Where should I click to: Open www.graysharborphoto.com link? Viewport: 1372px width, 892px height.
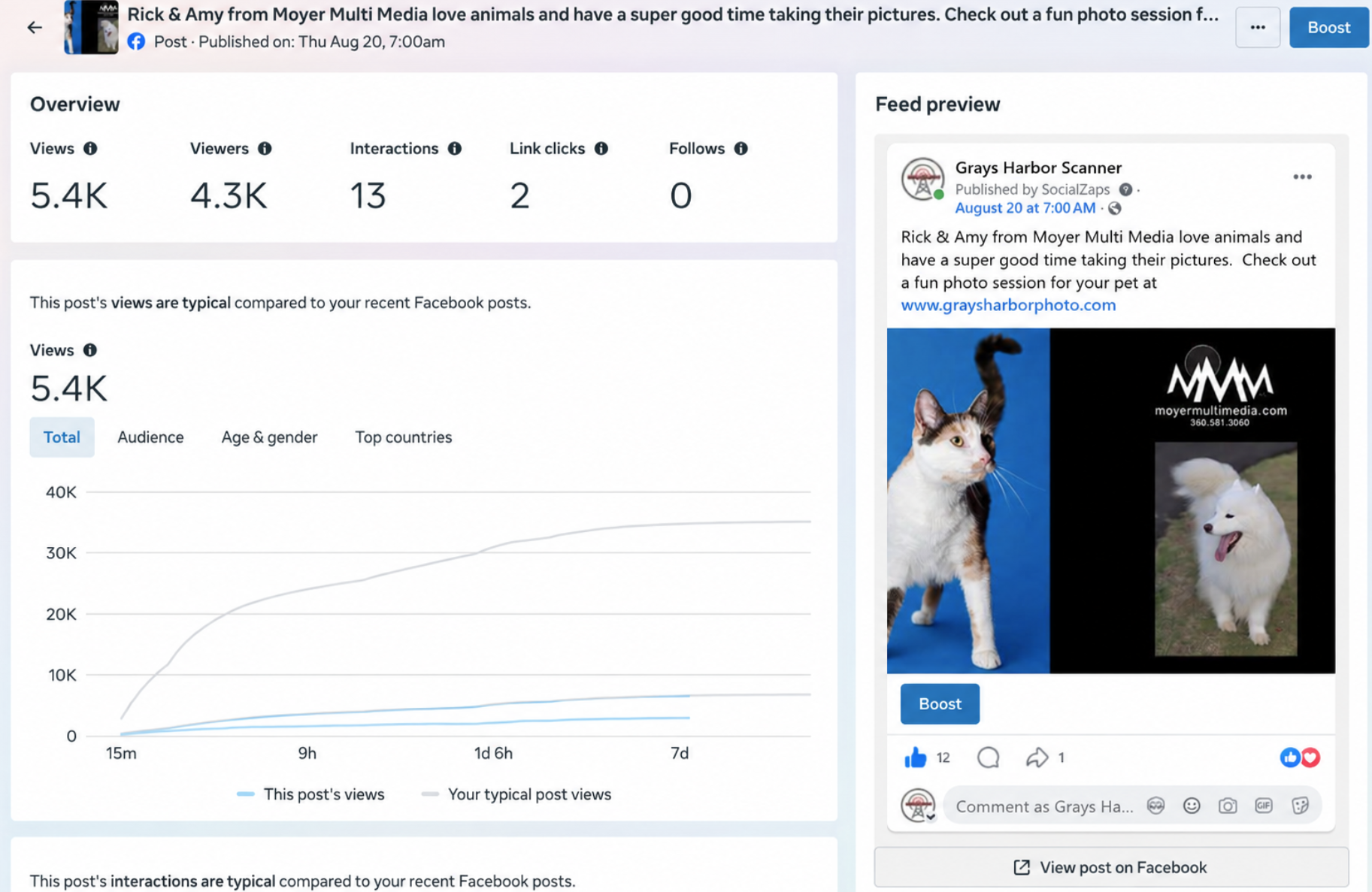pyautogui.click(x=1008, y=305)
